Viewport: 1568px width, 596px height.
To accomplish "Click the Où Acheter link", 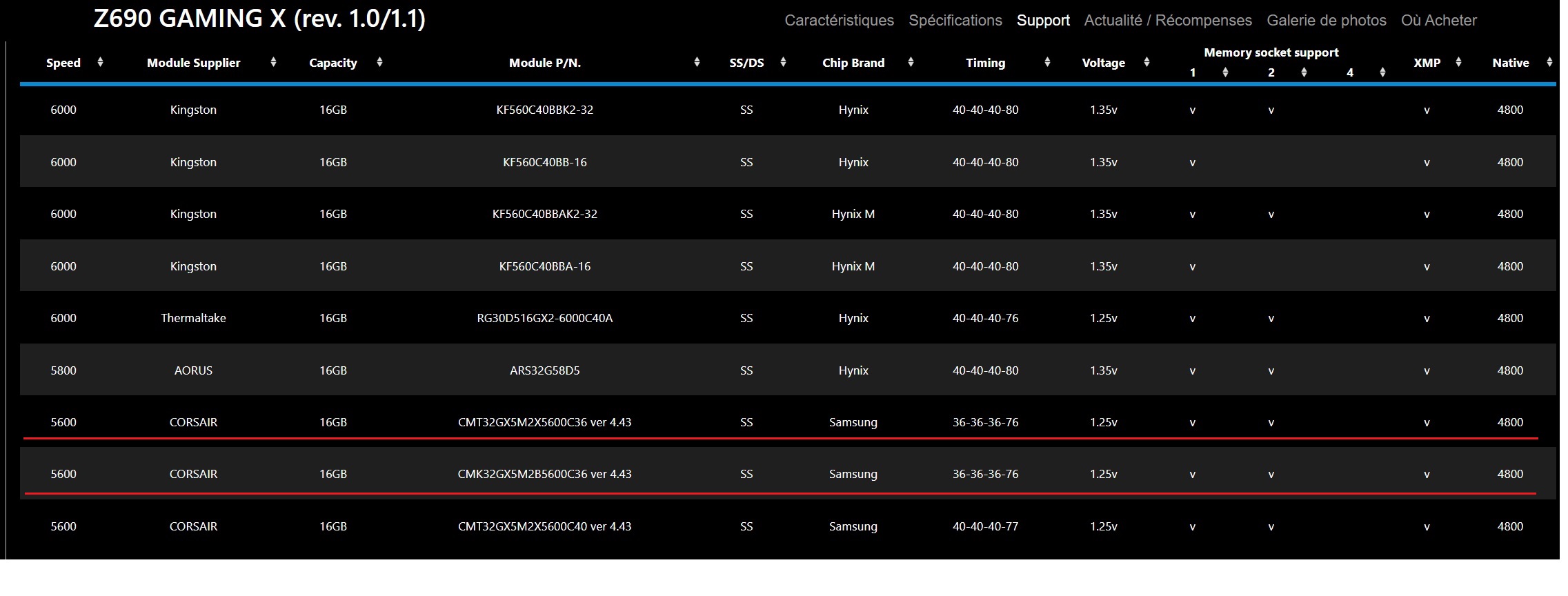I will (x=1438, y=21).
